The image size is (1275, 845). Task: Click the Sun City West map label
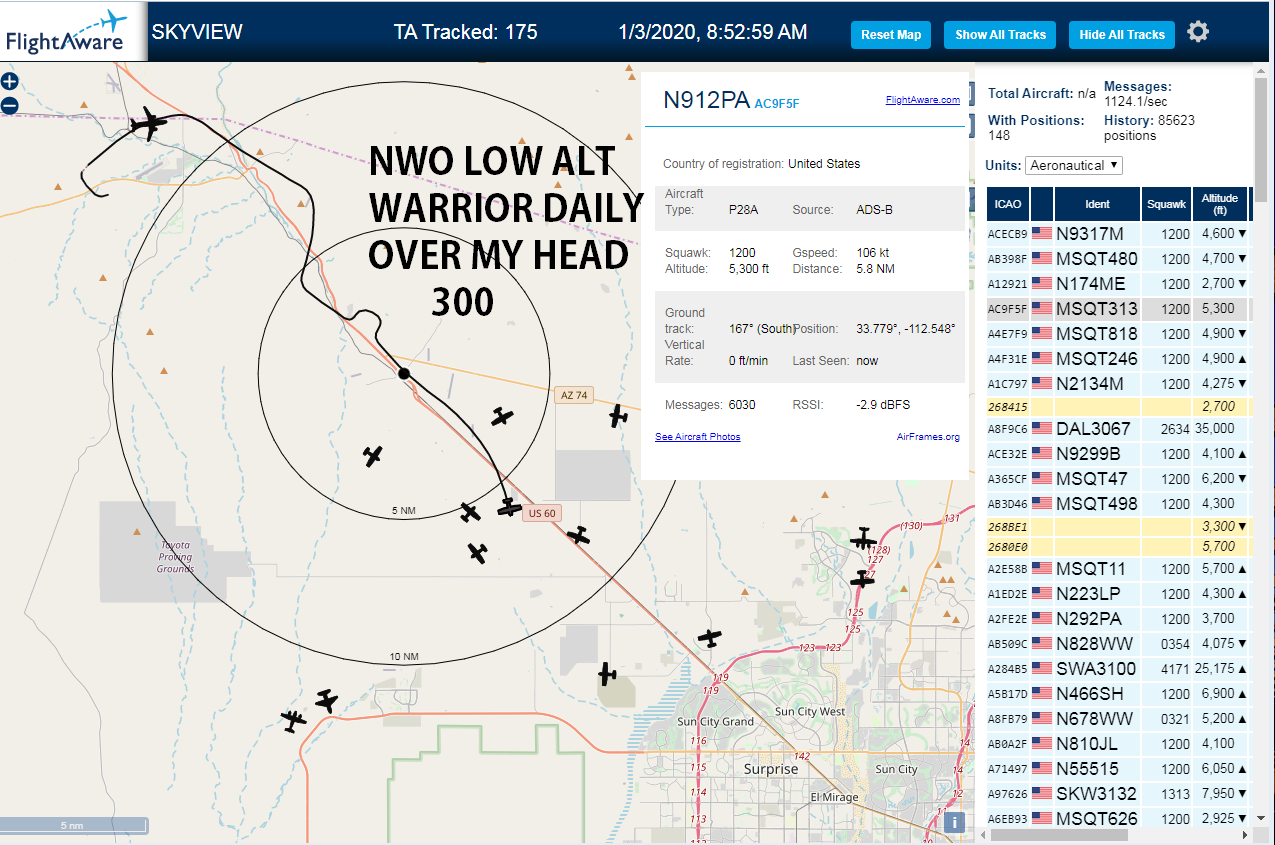809,712
